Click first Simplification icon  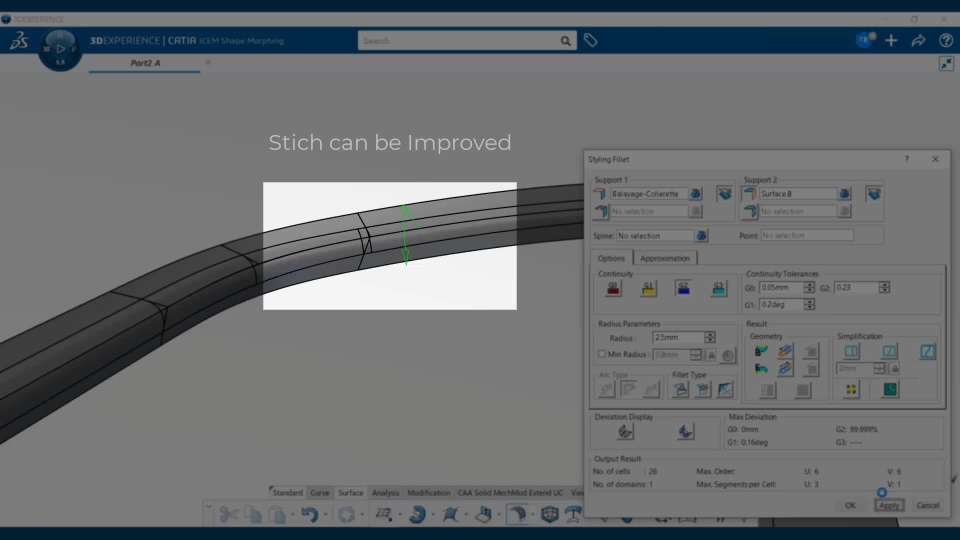(852, 351)
